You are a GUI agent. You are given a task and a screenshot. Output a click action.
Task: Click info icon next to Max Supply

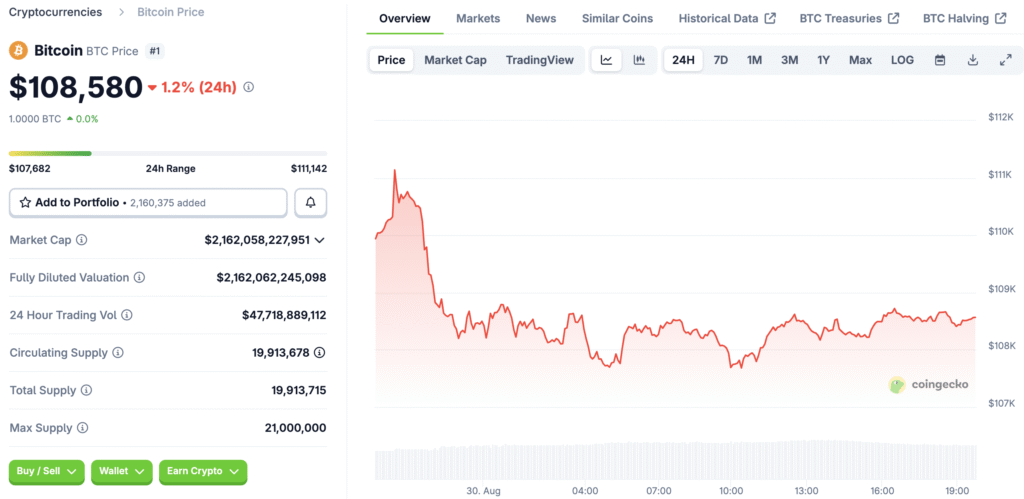coord(82,428)
